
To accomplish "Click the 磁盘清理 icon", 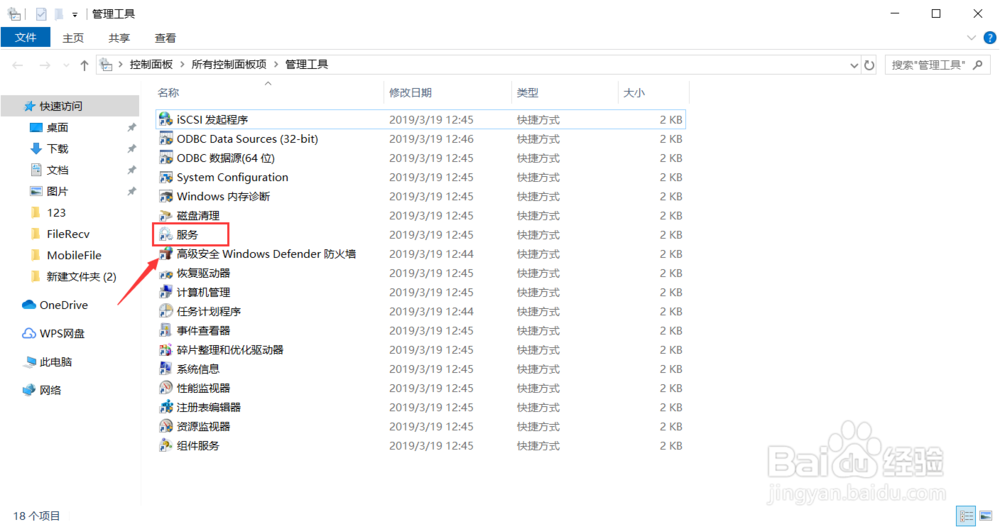I will click(166, 215).
